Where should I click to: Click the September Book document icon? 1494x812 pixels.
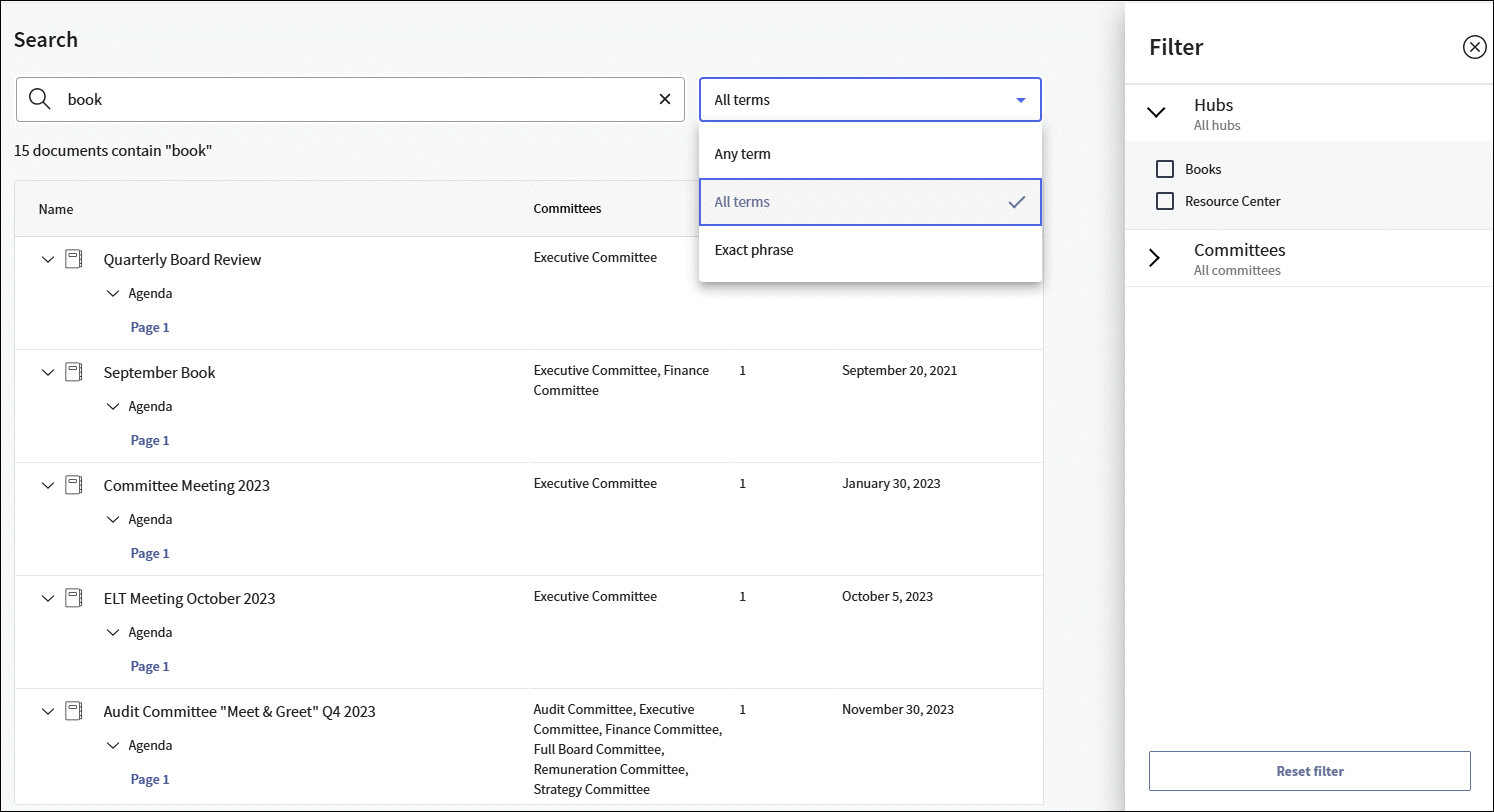tap(74, 373)
